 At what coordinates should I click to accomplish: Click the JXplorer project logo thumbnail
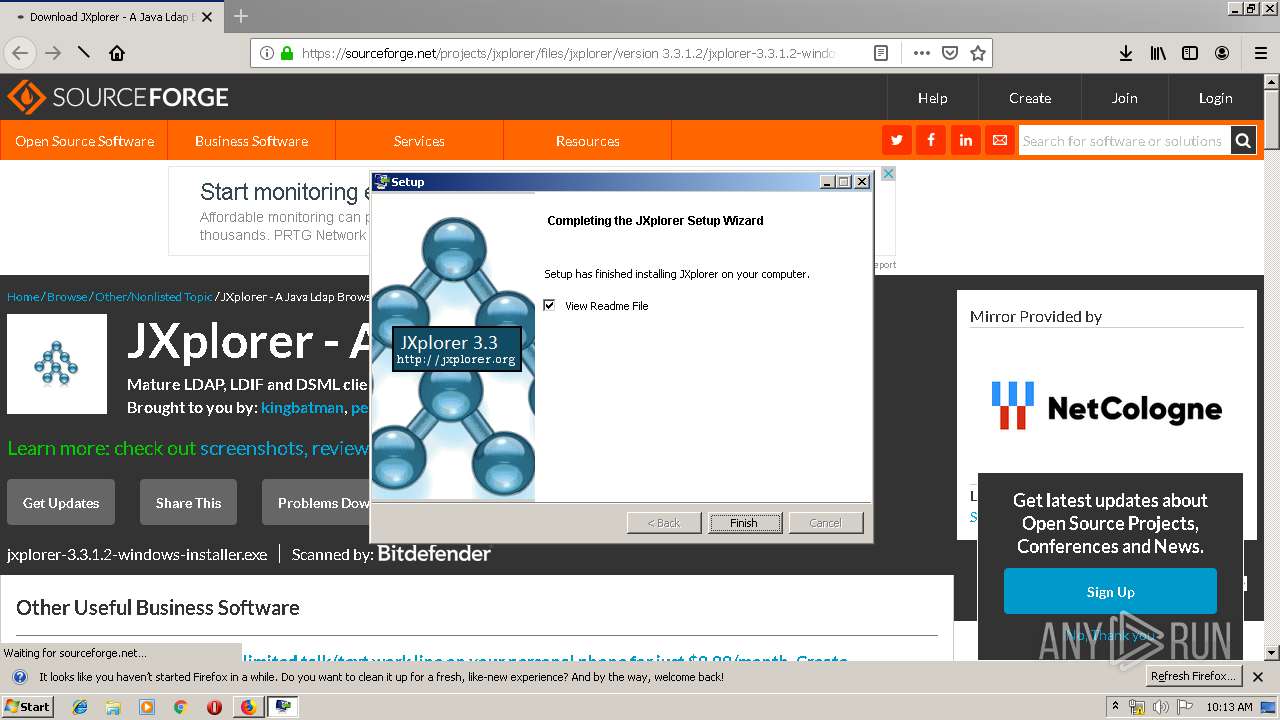(57, 364)
